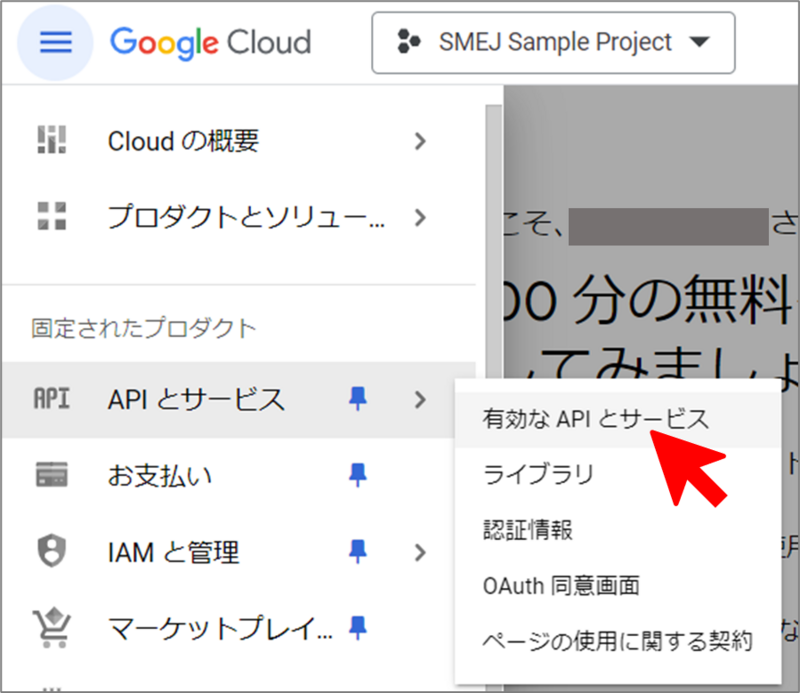Screen dimensions: 800x693
Task: Open the プロダクトとソリュー... menu item
Action: 239,217
